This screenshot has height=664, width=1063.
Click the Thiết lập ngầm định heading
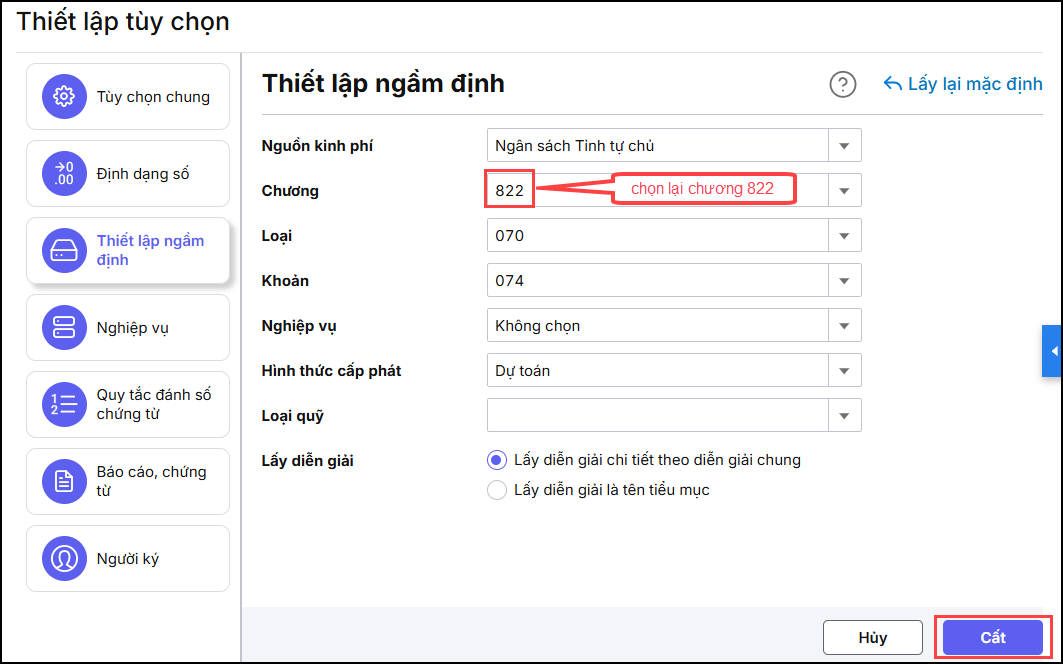tap(383, 83)
